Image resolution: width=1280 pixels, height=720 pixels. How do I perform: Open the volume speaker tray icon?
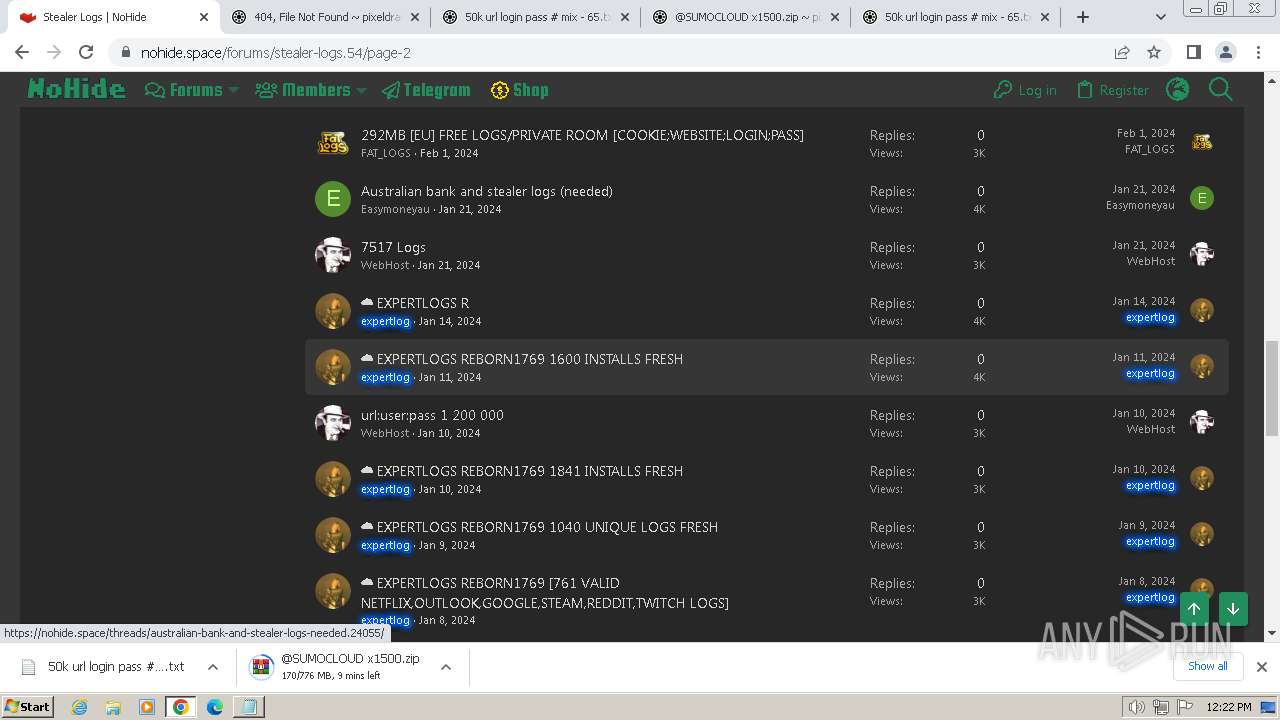click(x=1136, y=707)
